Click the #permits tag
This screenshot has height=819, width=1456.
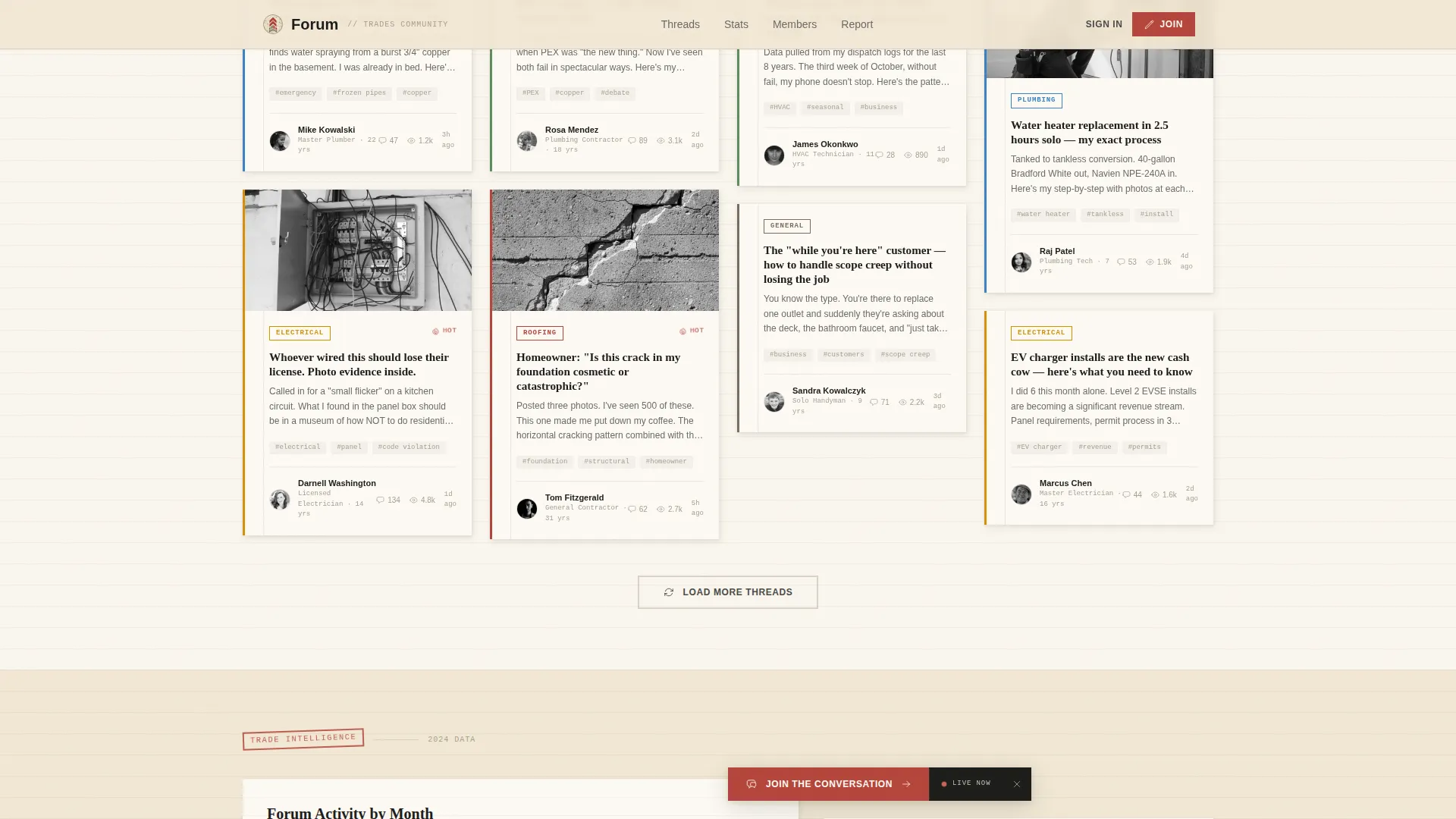click(1144, 447)
